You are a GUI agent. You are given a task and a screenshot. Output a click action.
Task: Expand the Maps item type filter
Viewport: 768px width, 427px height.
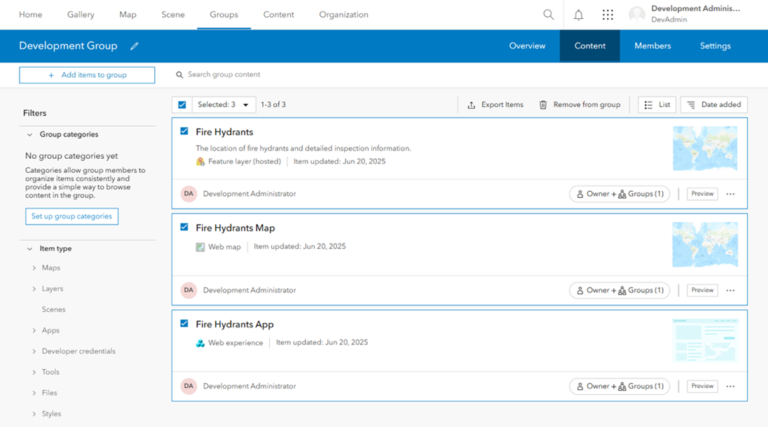(34, 268)
